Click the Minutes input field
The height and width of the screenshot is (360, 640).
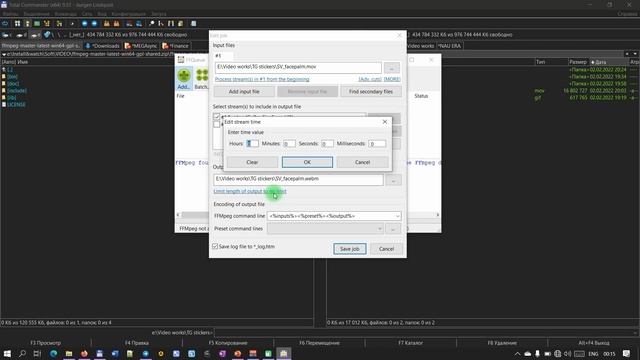pyautogui.click(x=289, y=144)
